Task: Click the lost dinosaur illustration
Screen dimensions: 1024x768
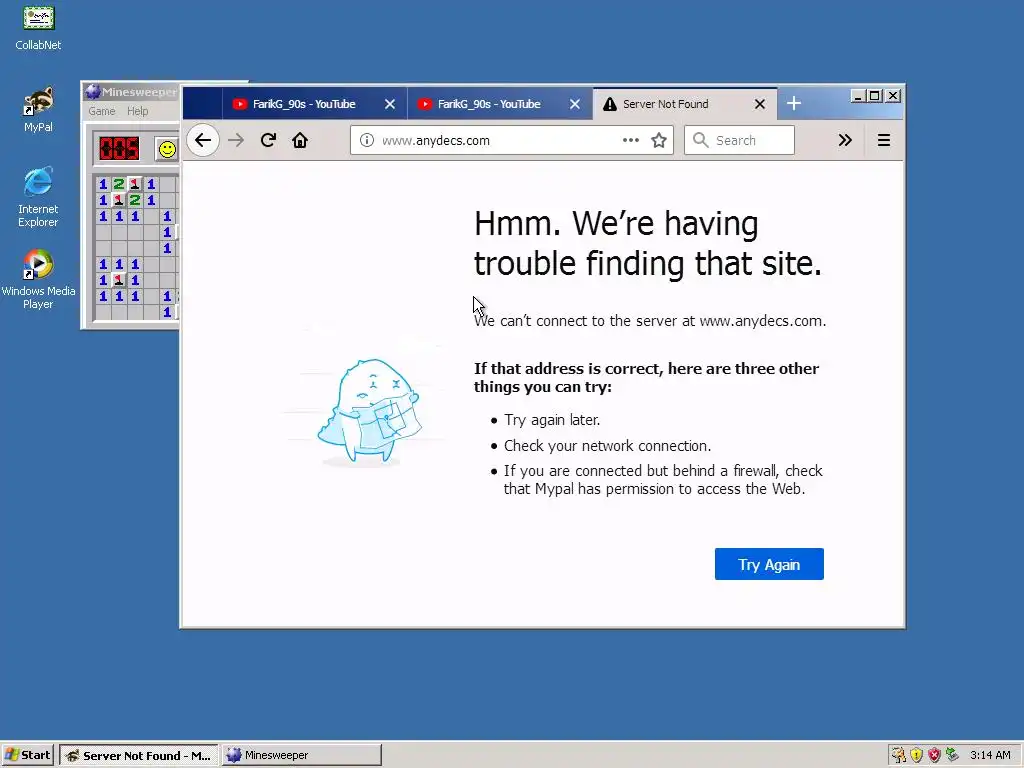Action: [x=368, y=412]
